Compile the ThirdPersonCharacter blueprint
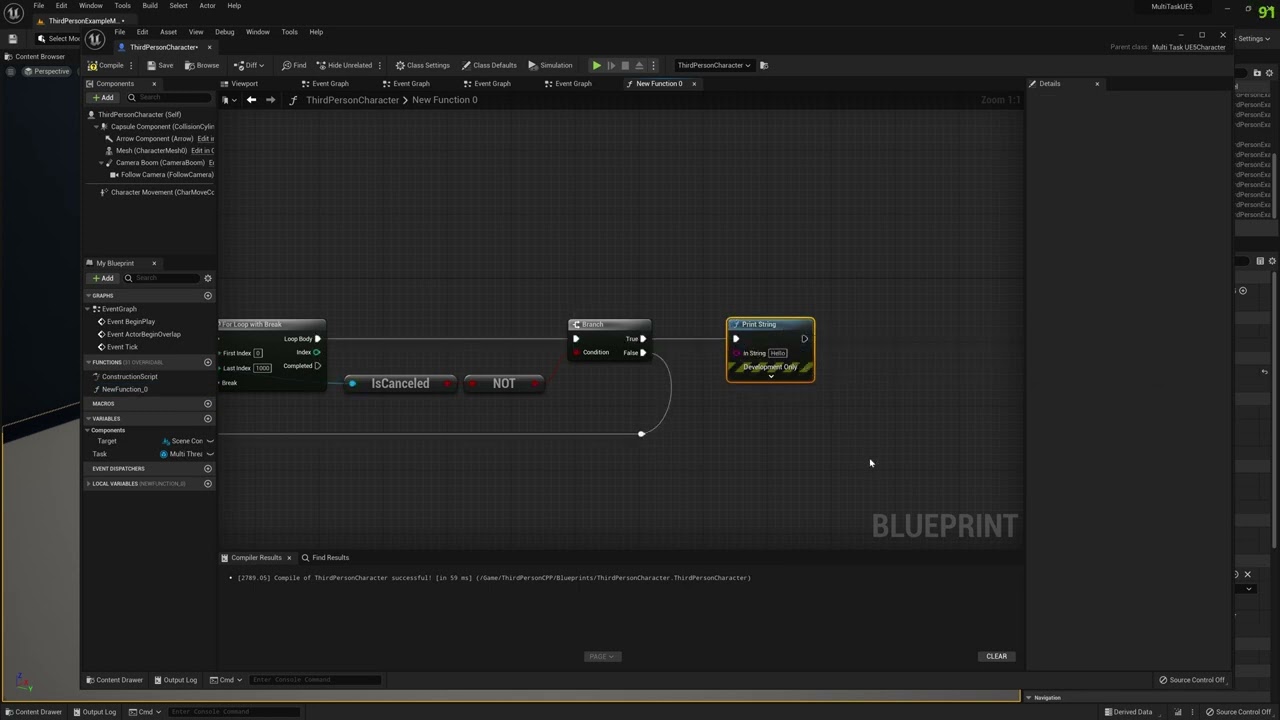The image size is (1280, 720). 106,65
